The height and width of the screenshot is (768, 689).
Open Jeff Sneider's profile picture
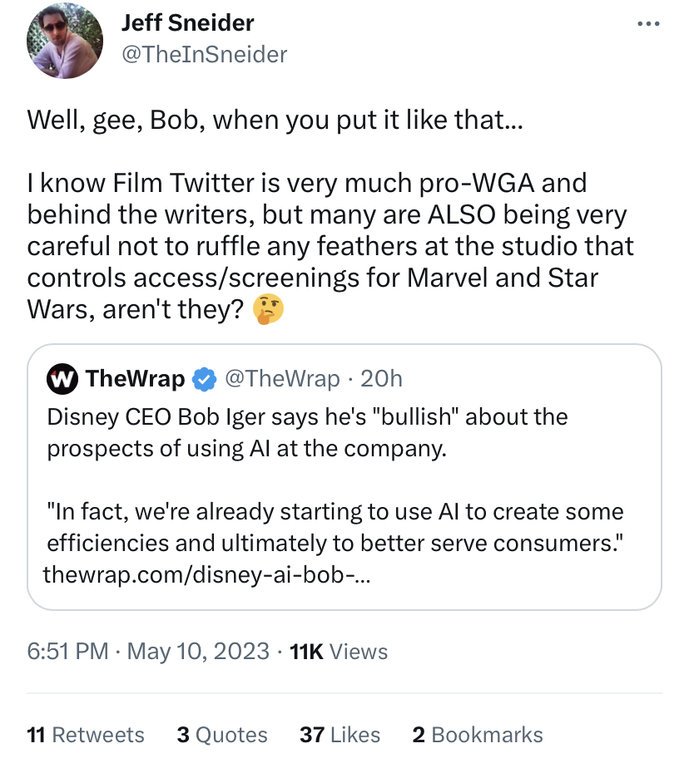pos(64,41)
